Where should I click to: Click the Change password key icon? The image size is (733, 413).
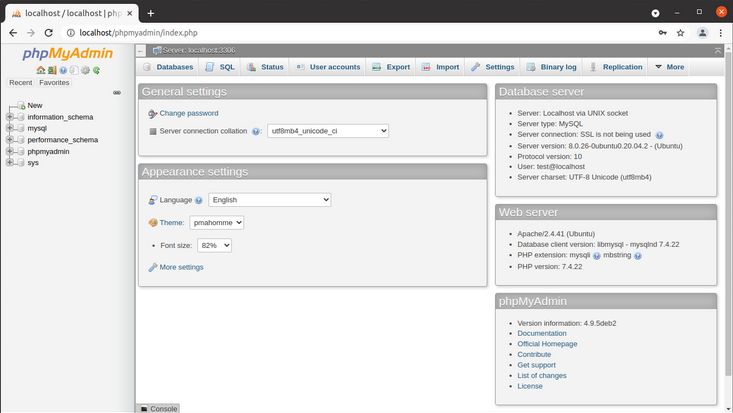coord(152,114)
